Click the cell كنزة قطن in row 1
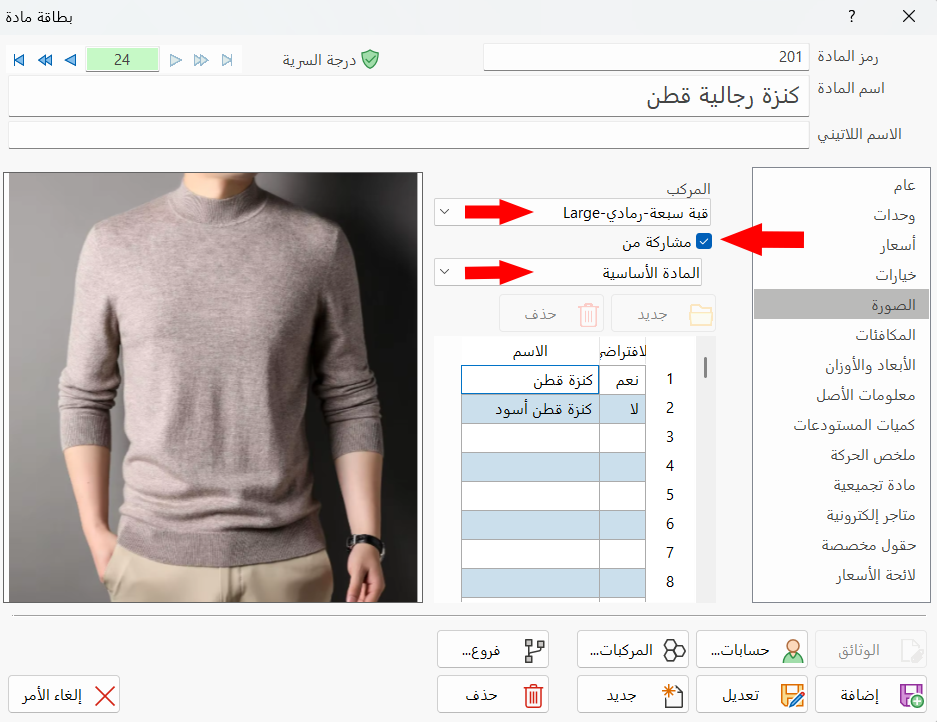Image resolution: width=937 pixels, height=722 pixels. click(530, 380)
